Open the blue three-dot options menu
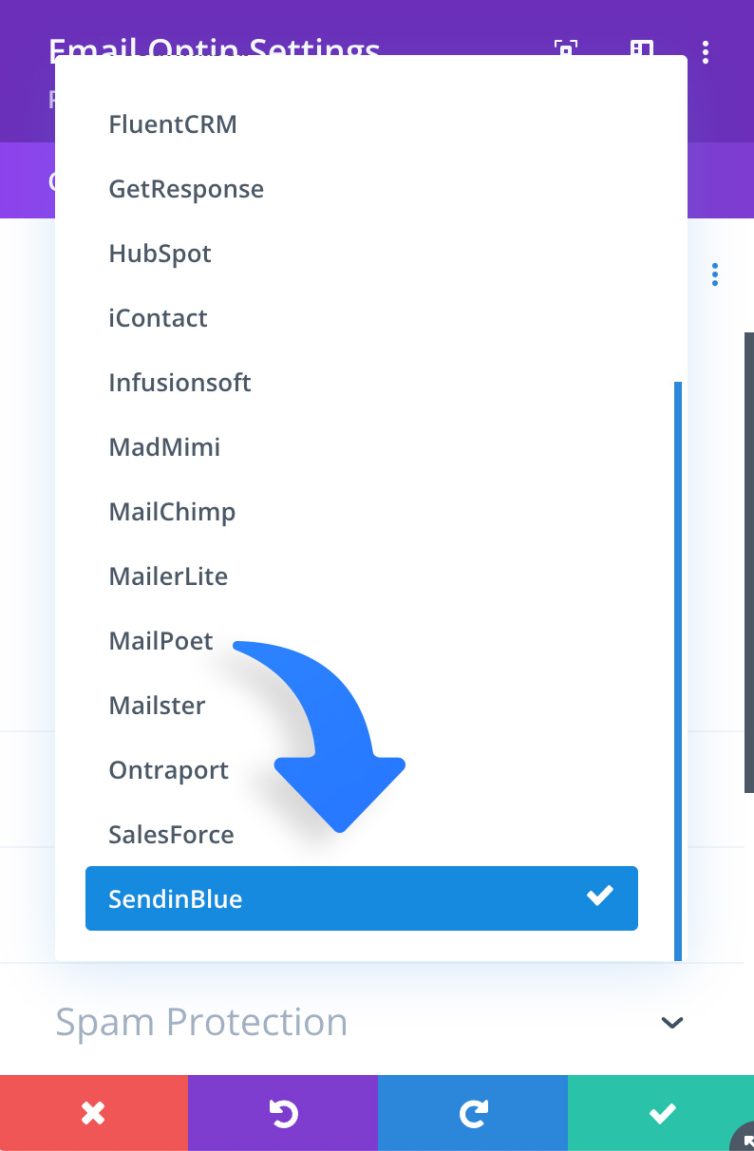Viewport: 754px width, 1151px height. coord(716,273)
